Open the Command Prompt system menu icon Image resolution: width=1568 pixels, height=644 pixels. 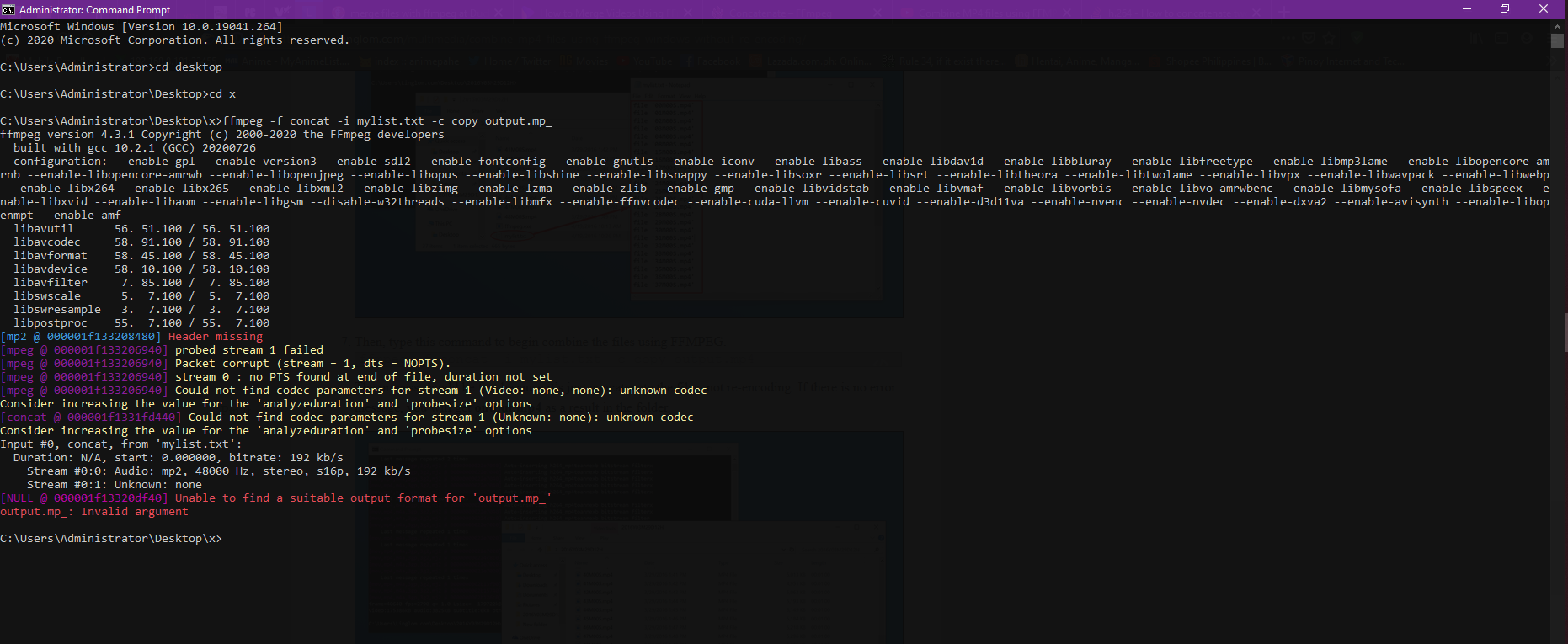tap(8, 9)
